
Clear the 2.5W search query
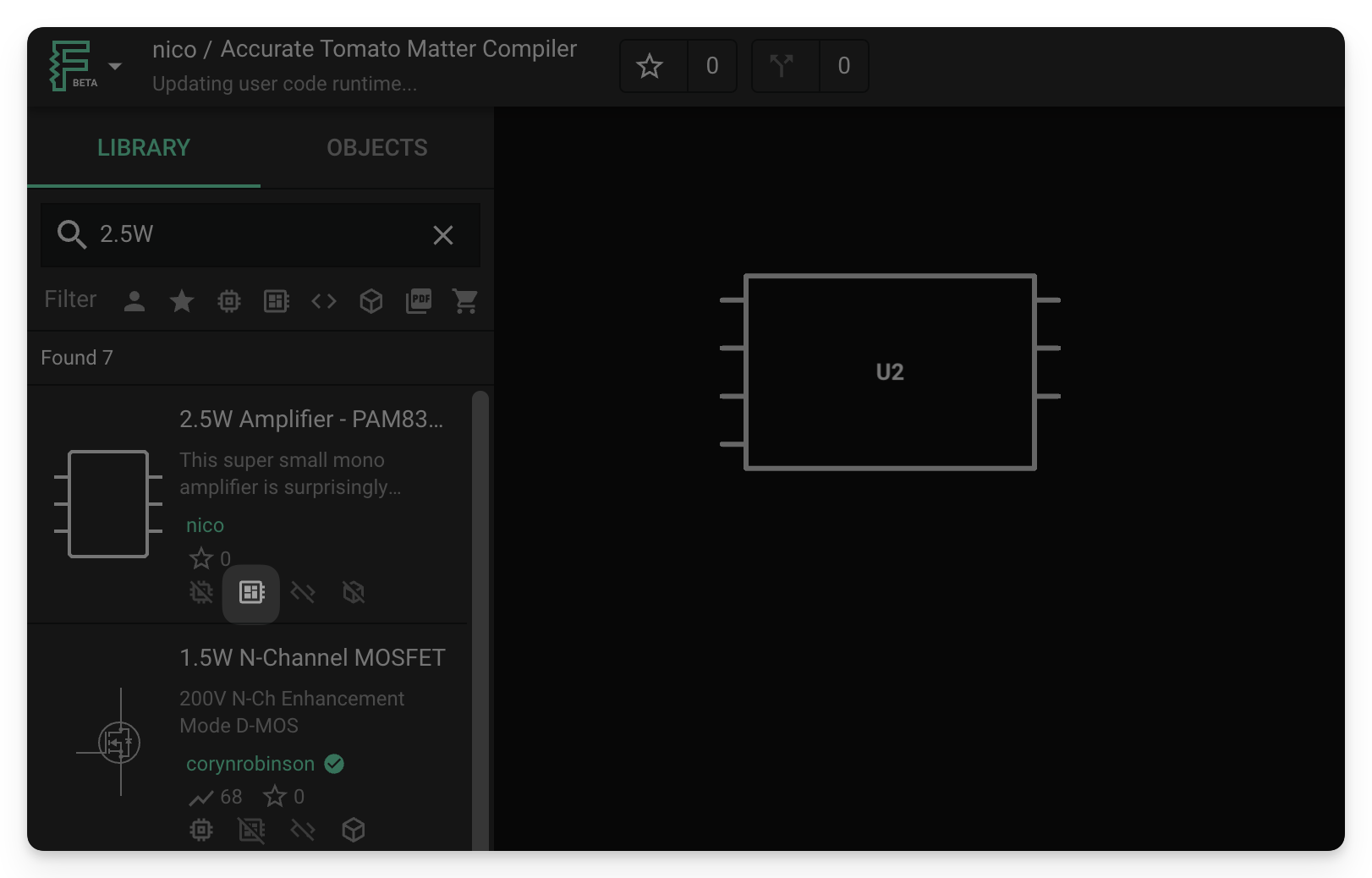(443, 235)
